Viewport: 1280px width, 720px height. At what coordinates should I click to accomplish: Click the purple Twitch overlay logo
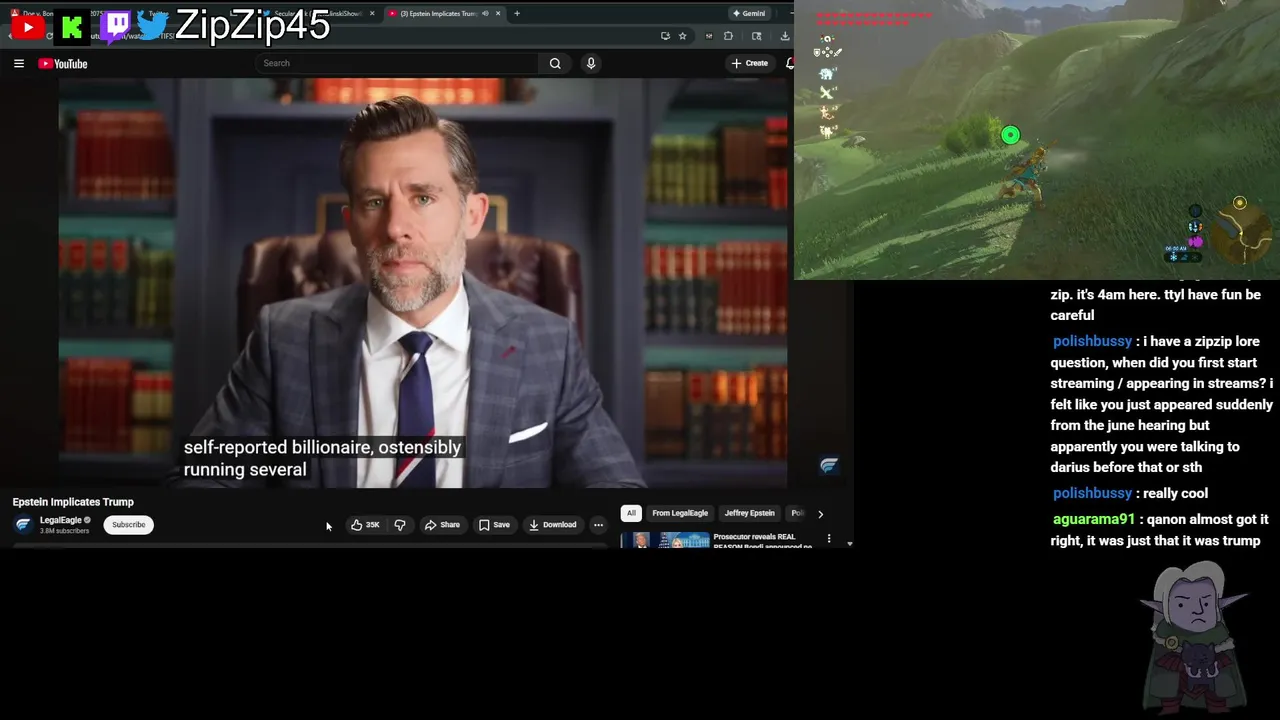(116, 26)
